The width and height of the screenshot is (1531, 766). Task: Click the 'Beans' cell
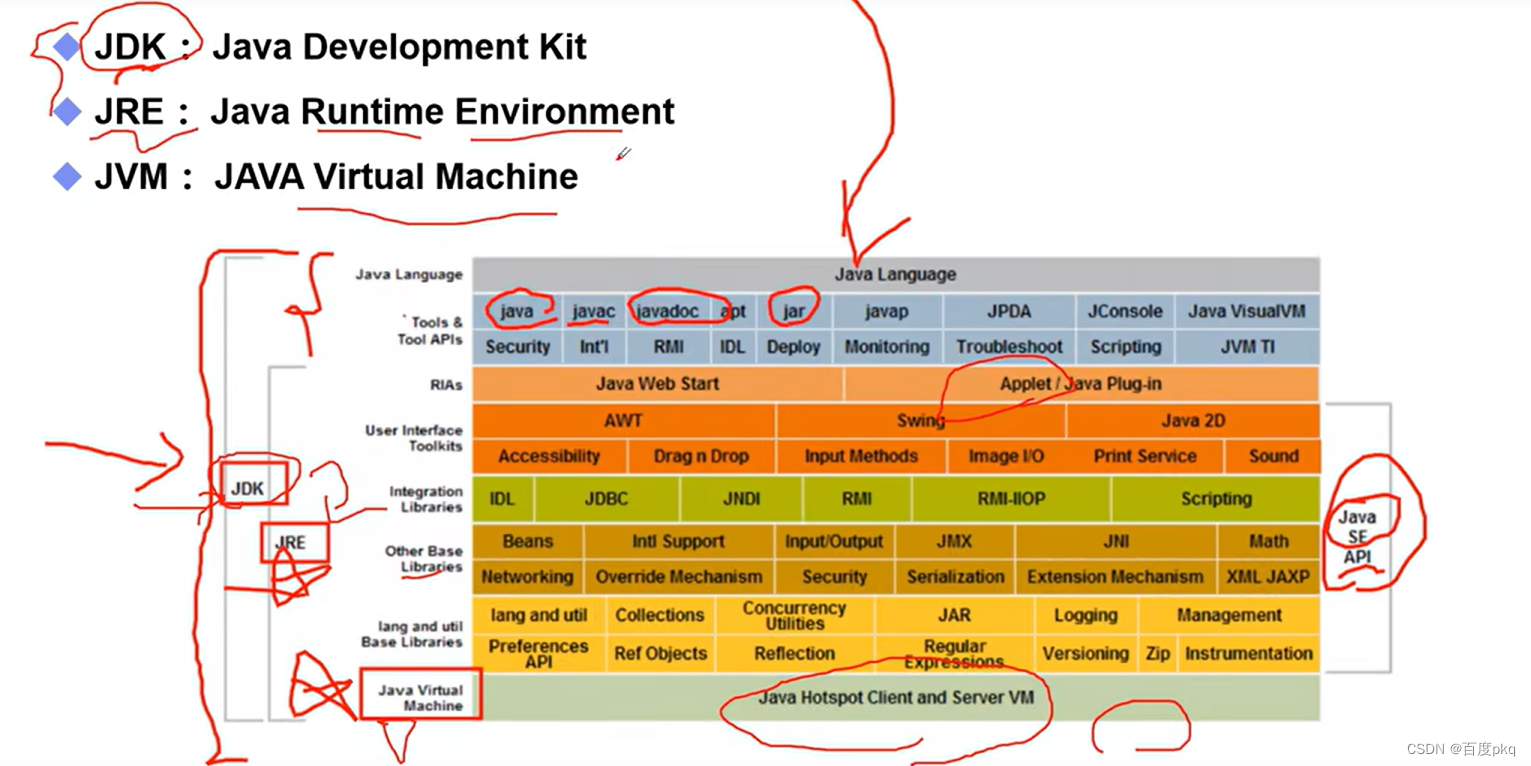pos(528,541)
